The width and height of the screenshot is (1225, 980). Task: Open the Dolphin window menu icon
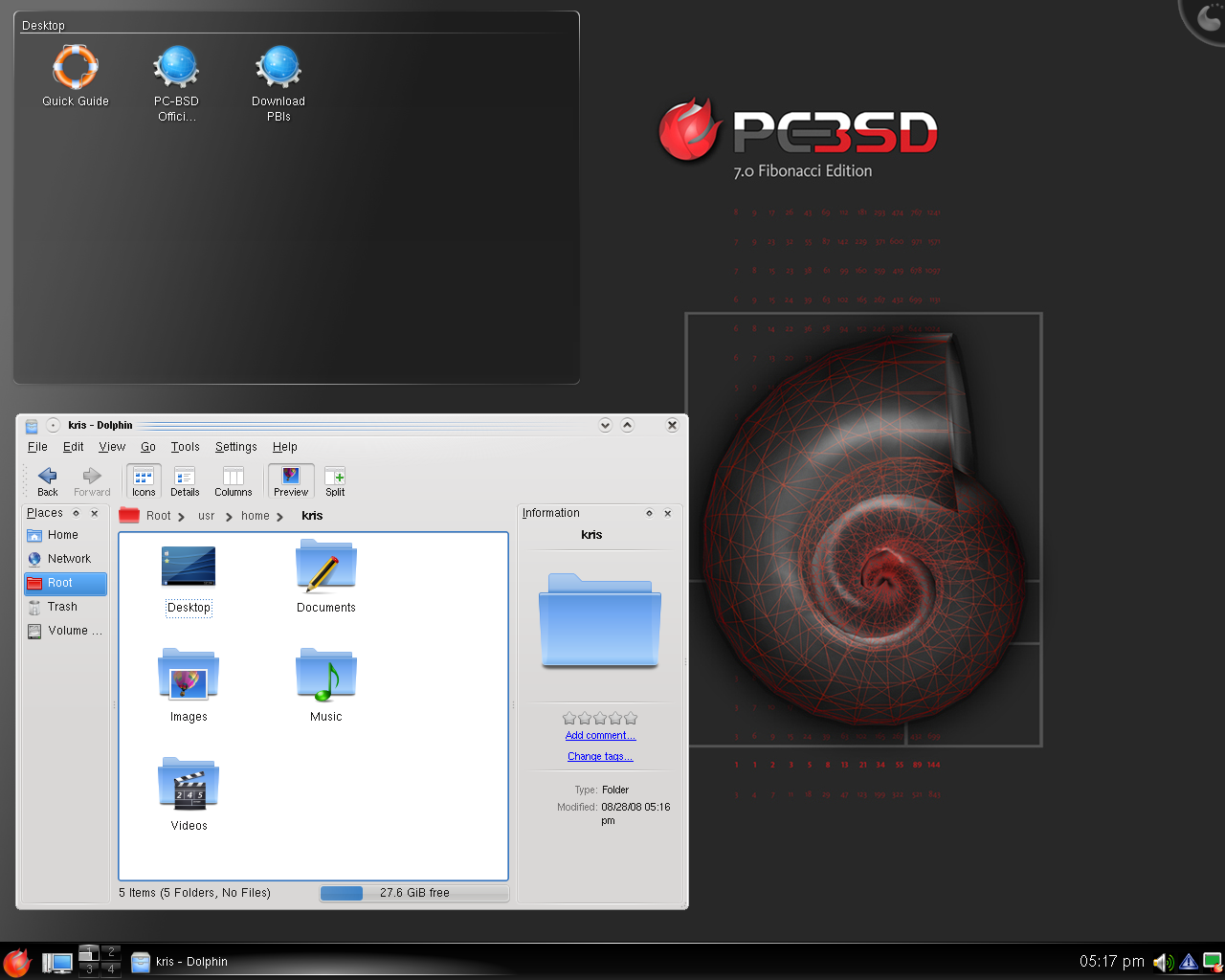[x=32, y=426]
